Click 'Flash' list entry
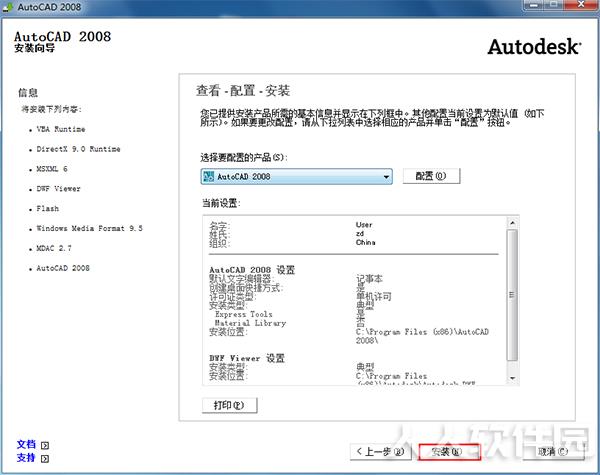 pos(48,209)
